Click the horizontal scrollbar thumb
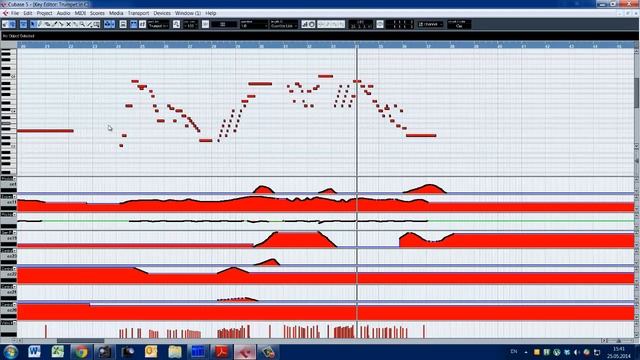 [80, 340]
